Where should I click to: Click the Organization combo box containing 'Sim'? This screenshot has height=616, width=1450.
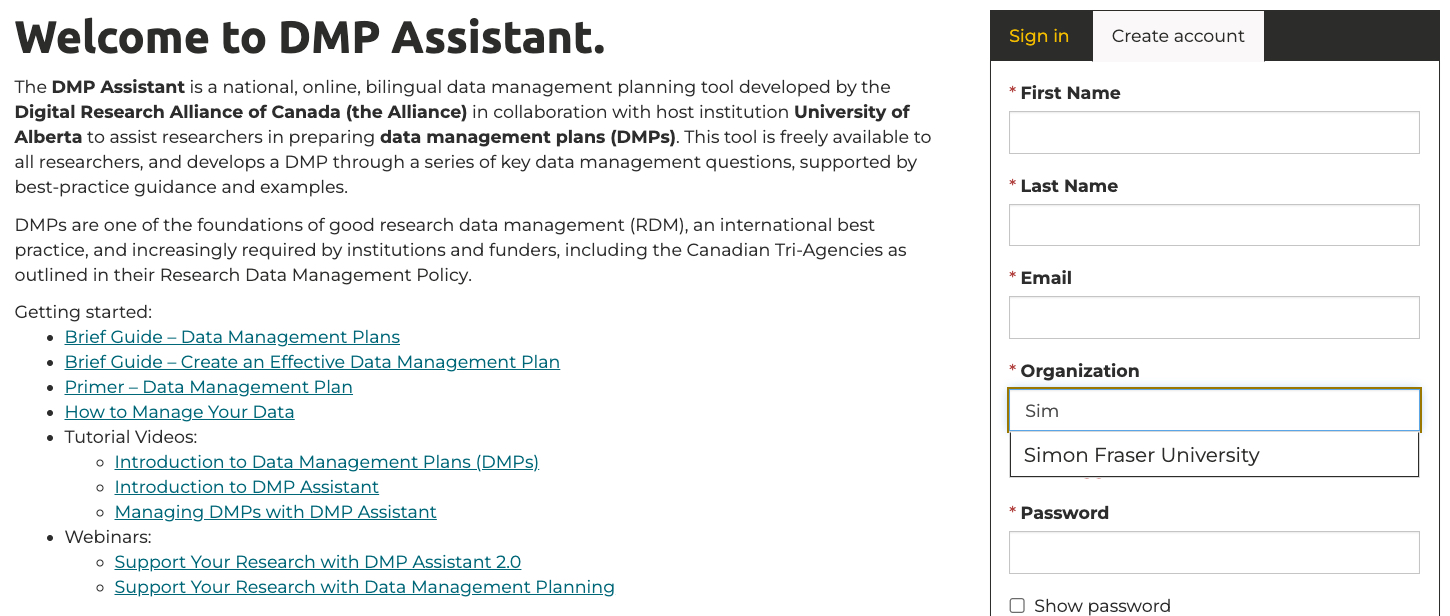pos(1214,410)
